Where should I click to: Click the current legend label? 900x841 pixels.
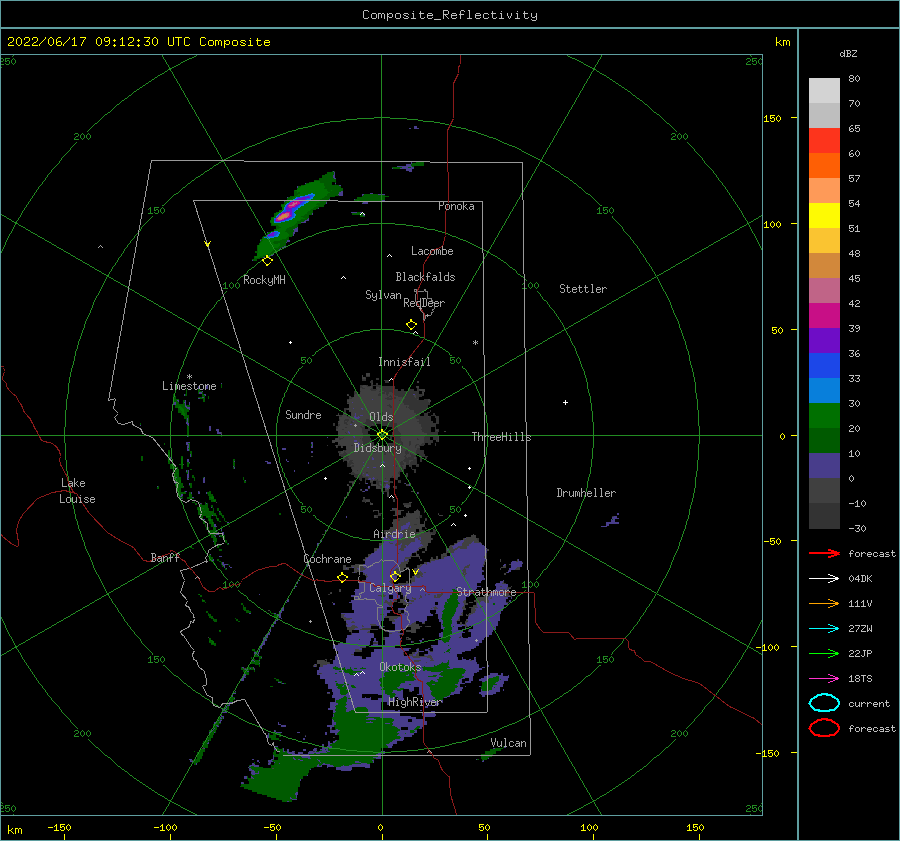click(868, 704)
